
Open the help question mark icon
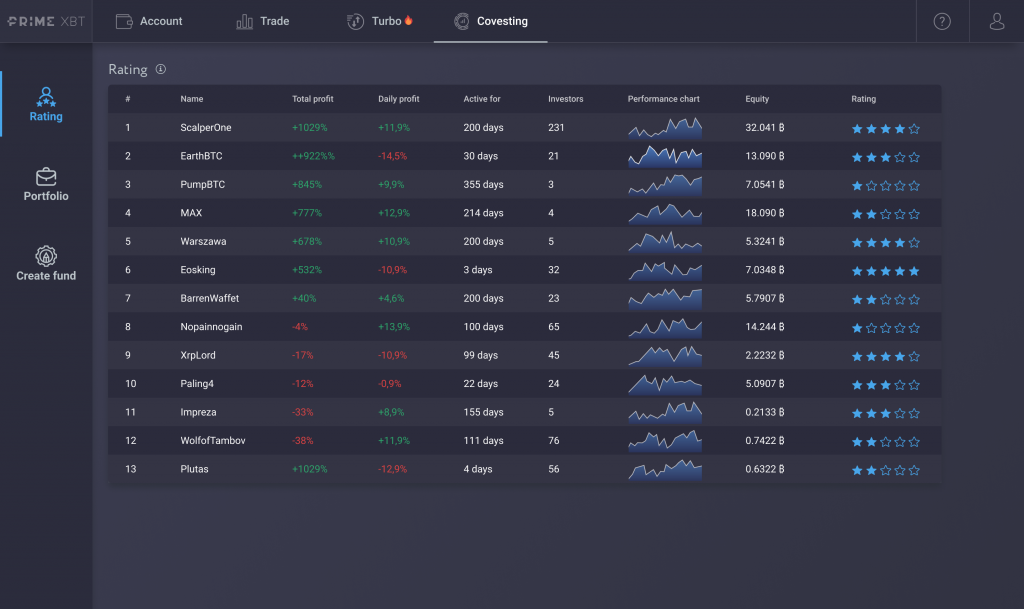pos(941,21)
